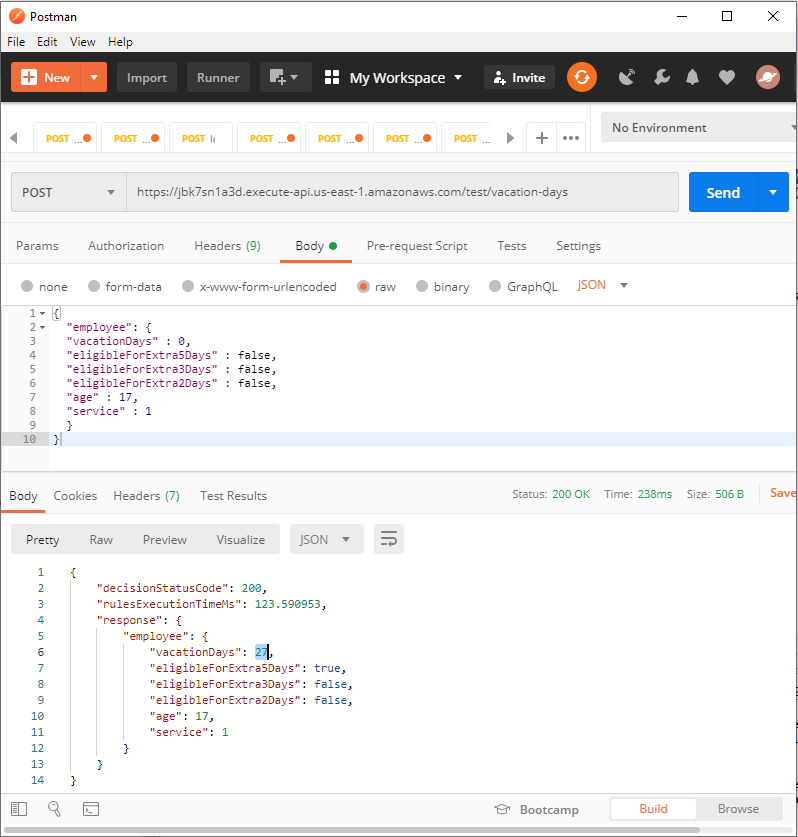
Task: Add a new tab with plus icon
Action: coord(541,138)
